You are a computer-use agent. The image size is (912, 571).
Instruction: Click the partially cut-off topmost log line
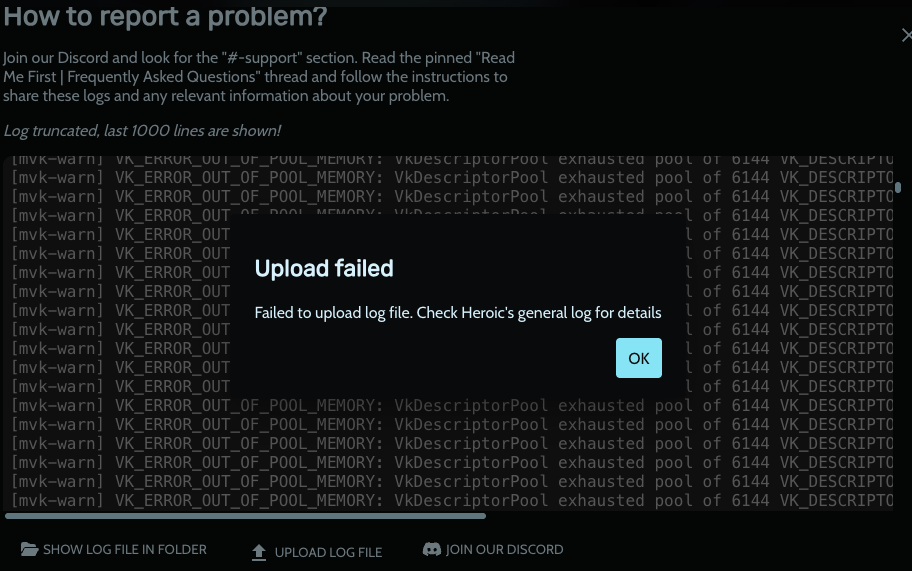tap(452, 159)
